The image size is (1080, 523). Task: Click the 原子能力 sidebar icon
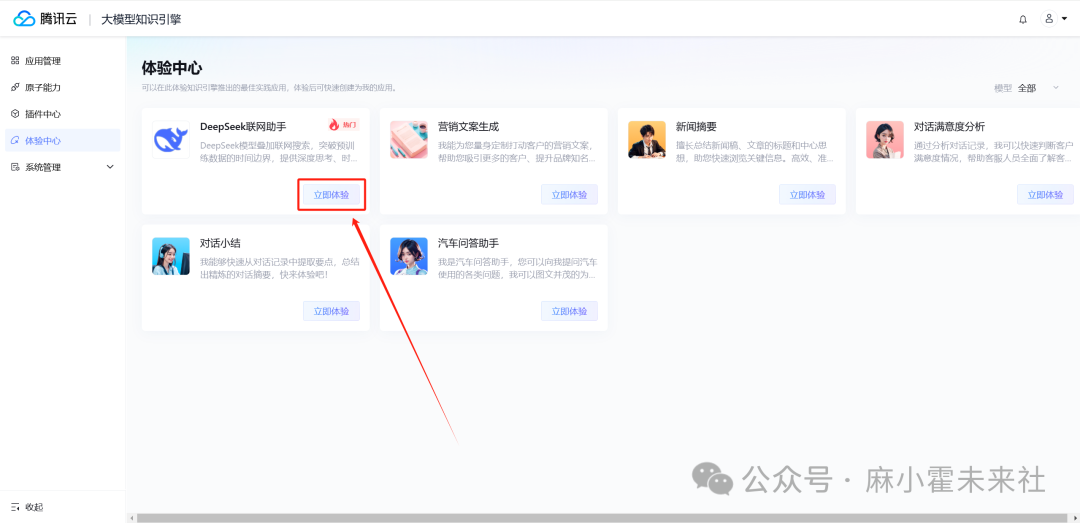point(15,88)
